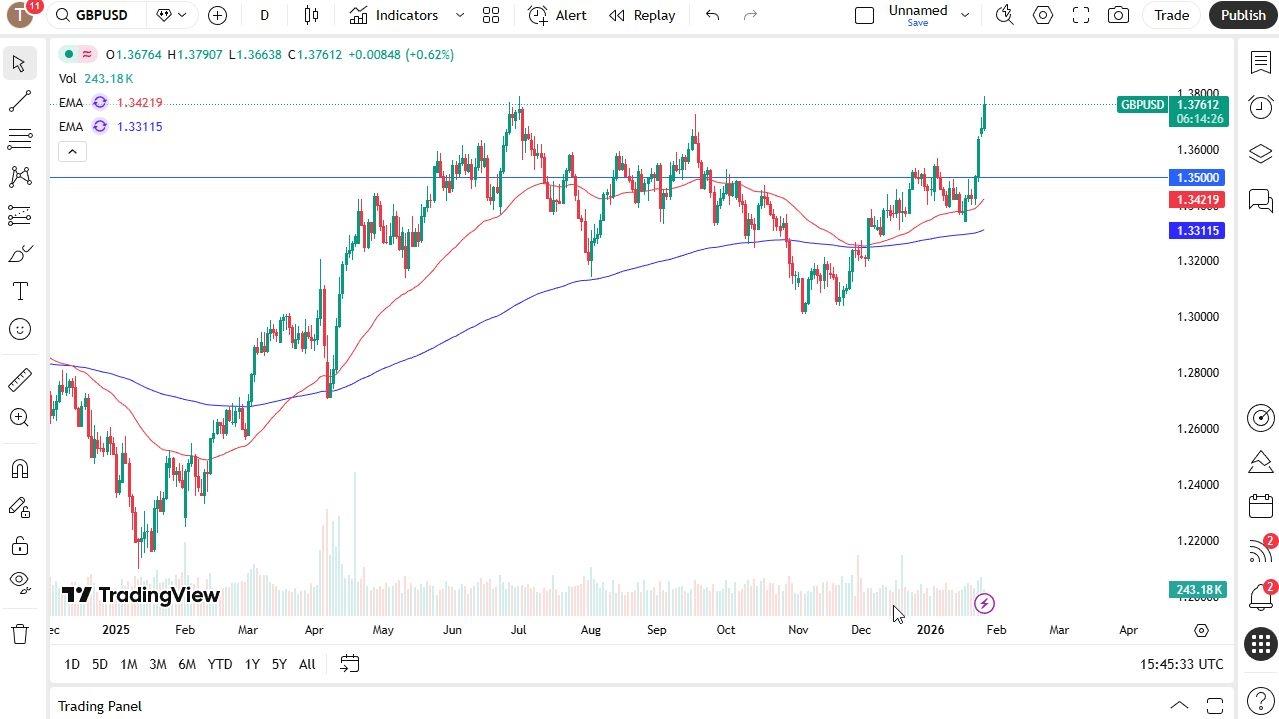Toggle hide all drawings with the eye icon

19,584
